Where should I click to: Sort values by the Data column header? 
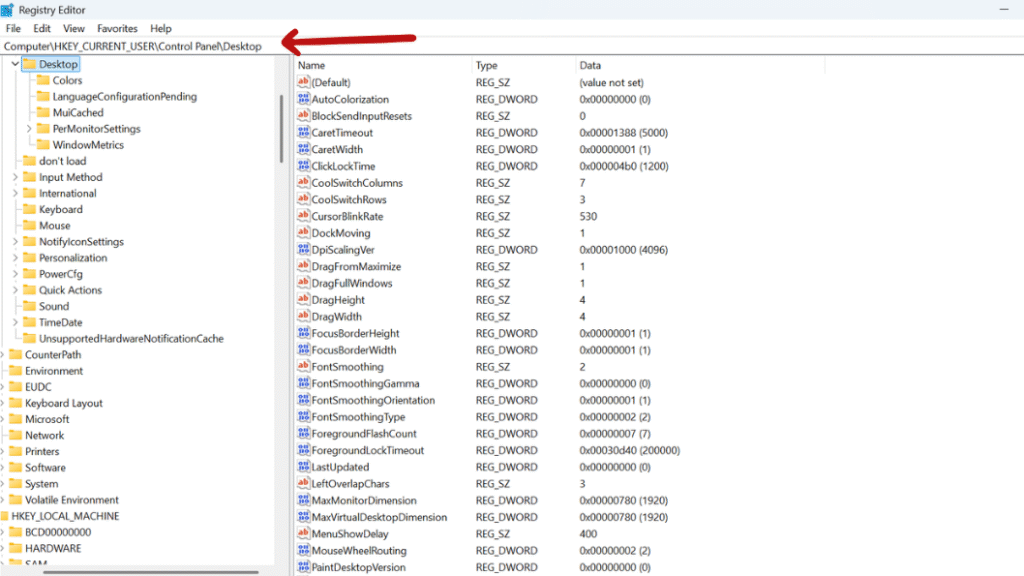coord(700,65)
